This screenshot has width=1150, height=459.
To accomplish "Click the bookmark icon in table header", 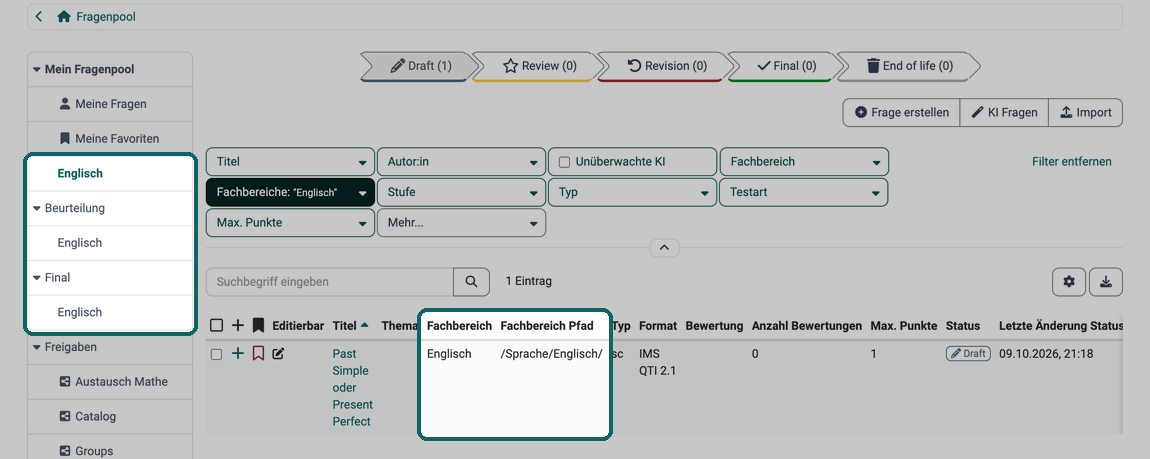I will (x=258, y=326).
